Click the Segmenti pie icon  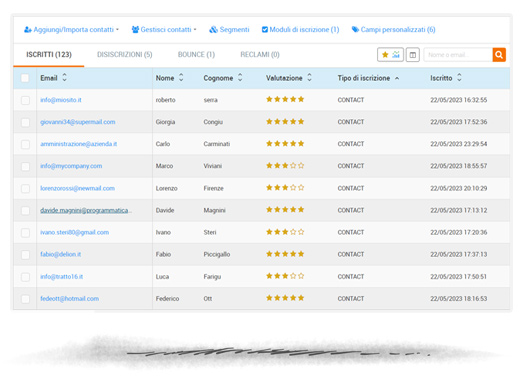pos(213,30)
